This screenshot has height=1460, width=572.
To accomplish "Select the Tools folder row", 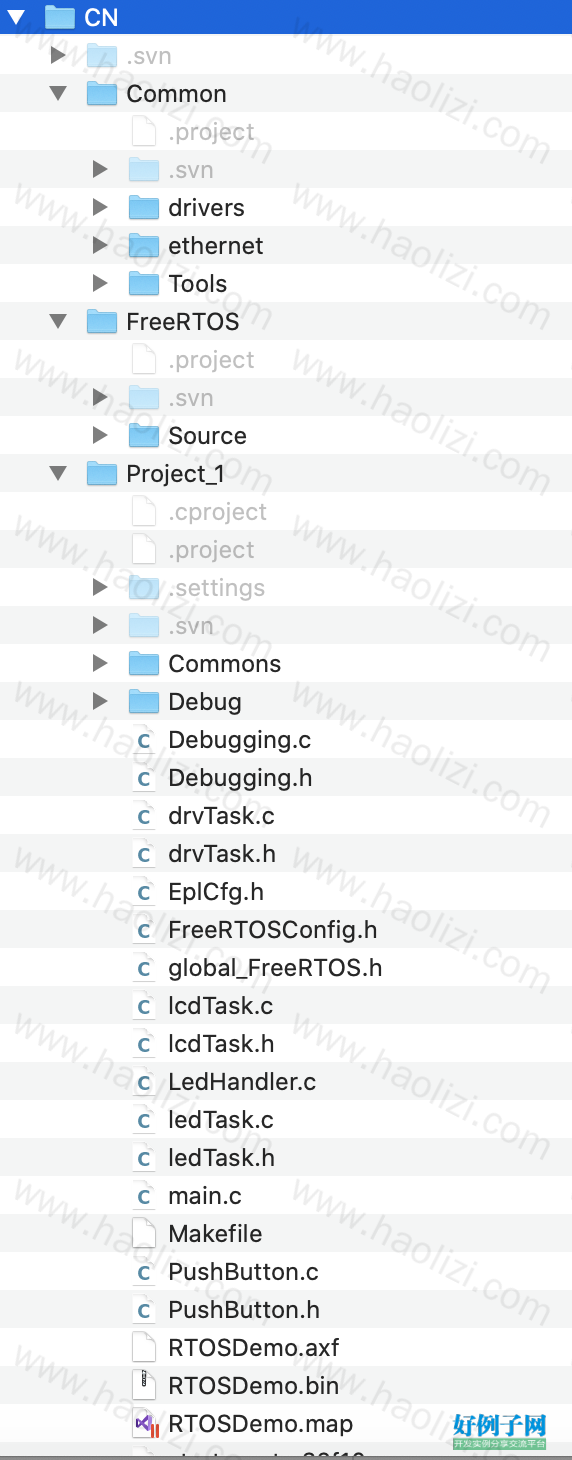I will click(286, 284).
